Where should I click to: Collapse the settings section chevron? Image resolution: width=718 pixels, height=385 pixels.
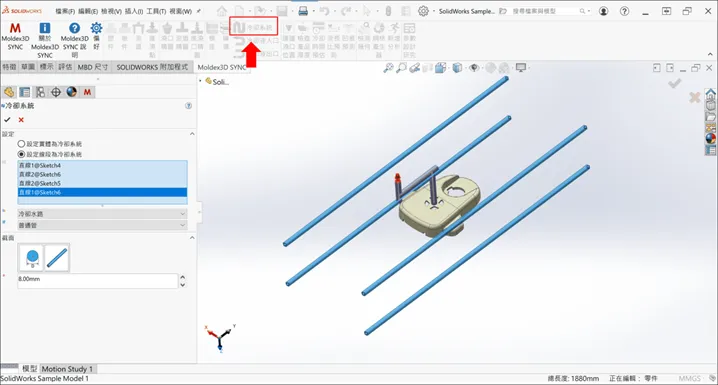pyautogui.click(x=192, y=134)
